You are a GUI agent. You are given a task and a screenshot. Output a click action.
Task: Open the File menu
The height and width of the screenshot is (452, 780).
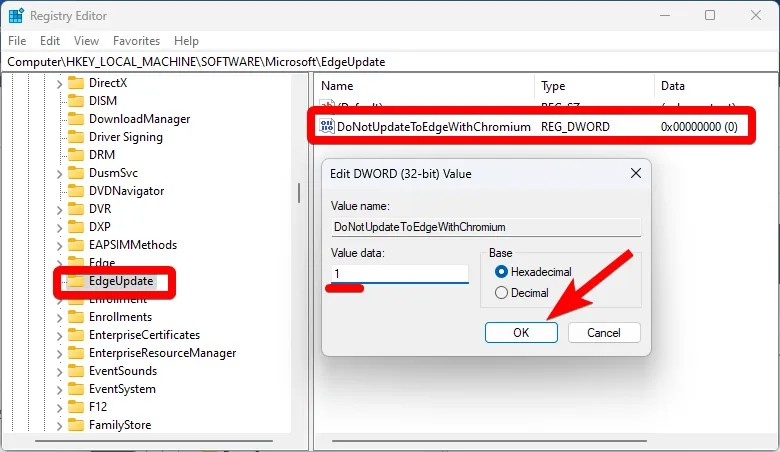17,41
